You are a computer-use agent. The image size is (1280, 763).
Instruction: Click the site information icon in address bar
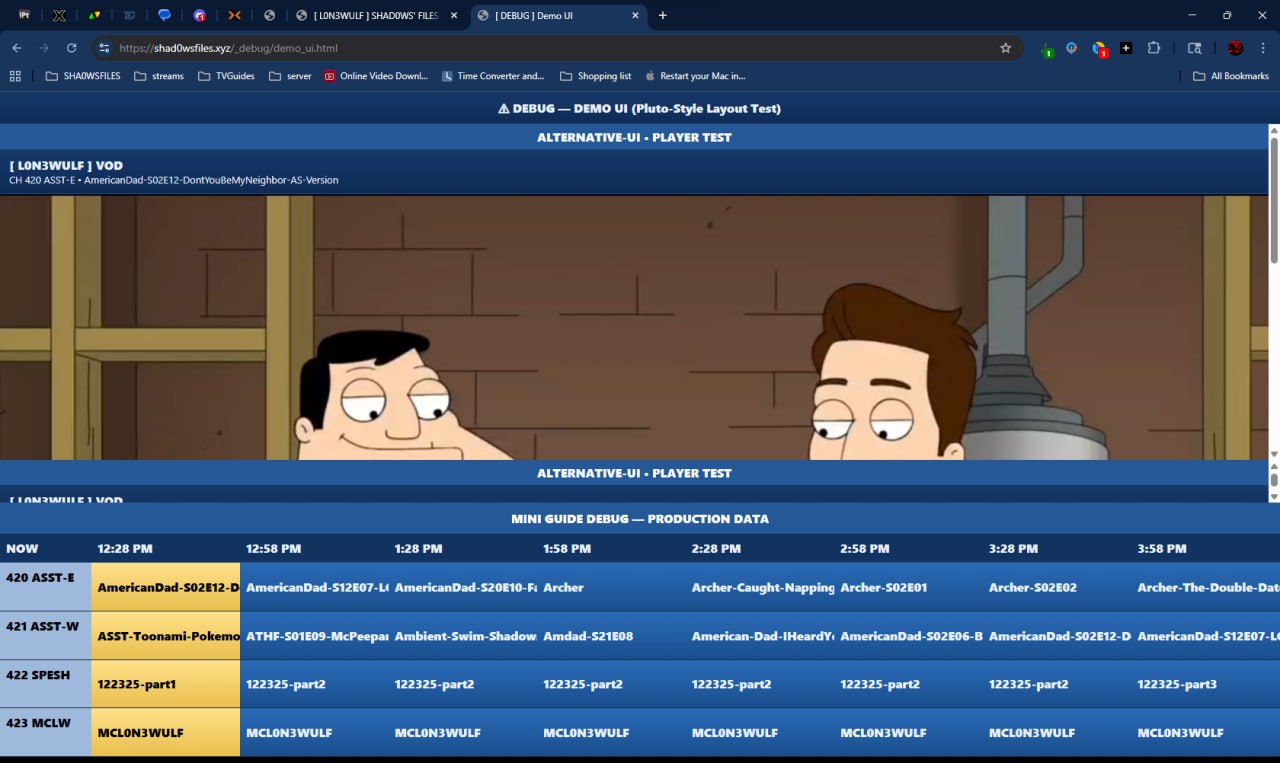pos(103,48)
